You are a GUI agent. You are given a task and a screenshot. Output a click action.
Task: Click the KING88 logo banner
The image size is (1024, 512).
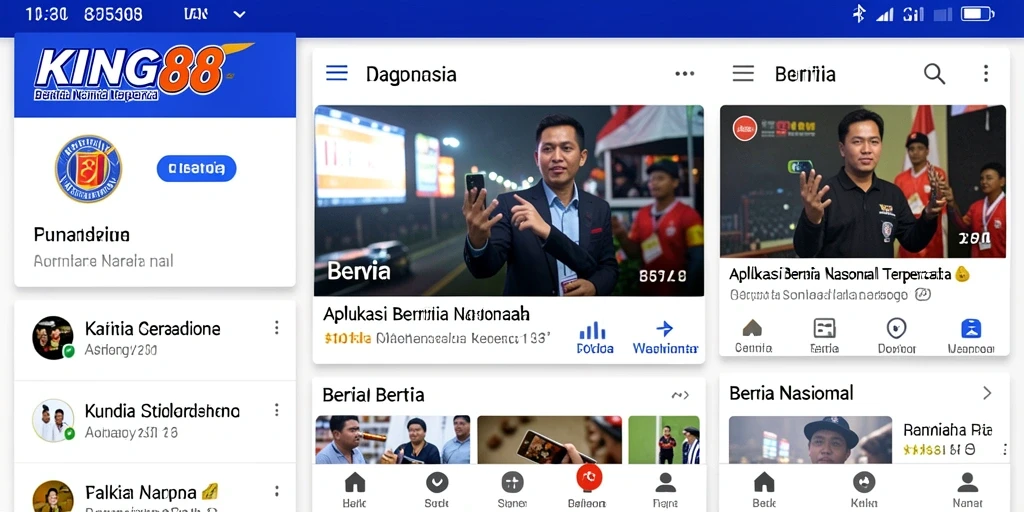(x=155, y=75)
